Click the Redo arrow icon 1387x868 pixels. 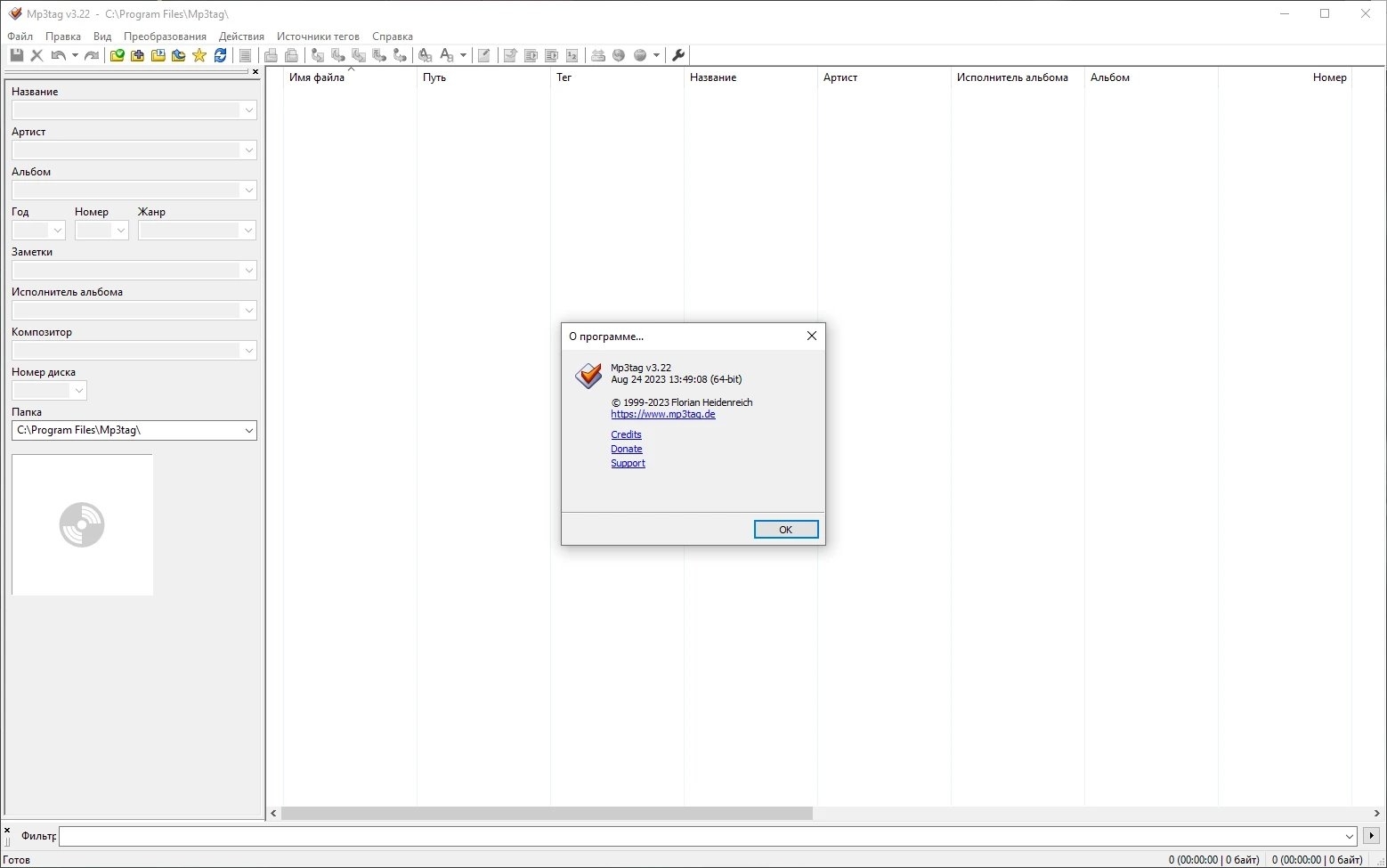(91, 55)
